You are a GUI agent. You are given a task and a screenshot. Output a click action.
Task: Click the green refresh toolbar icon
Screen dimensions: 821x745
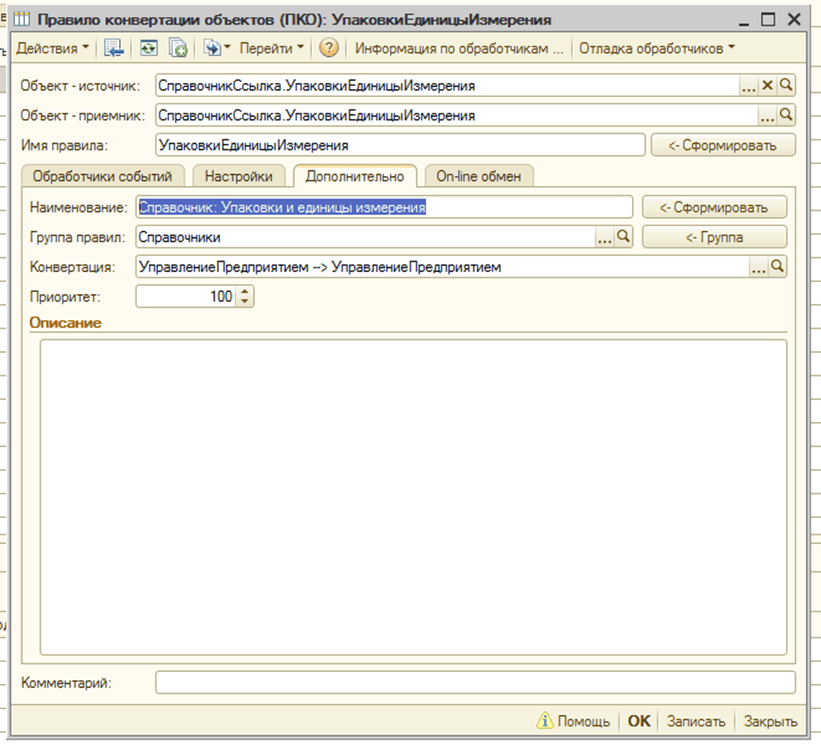[x=148, y=48]
